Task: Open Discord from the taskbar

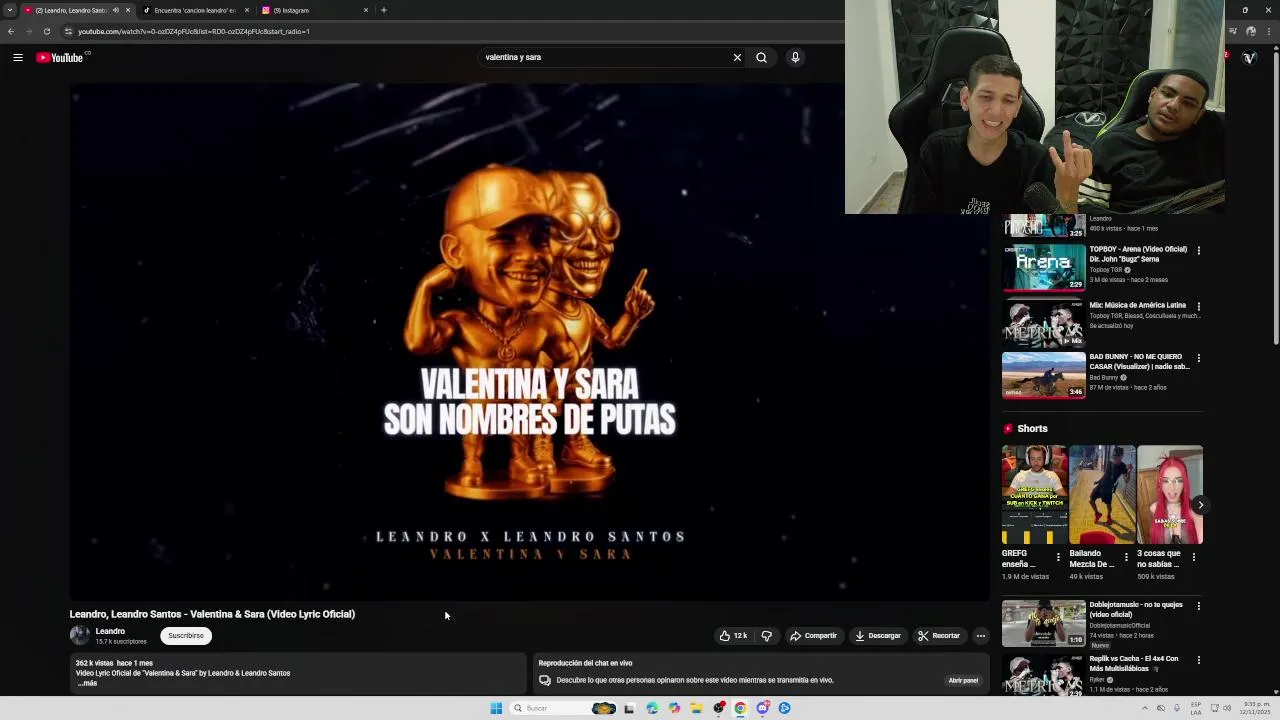Action: (x=762, y=708)
